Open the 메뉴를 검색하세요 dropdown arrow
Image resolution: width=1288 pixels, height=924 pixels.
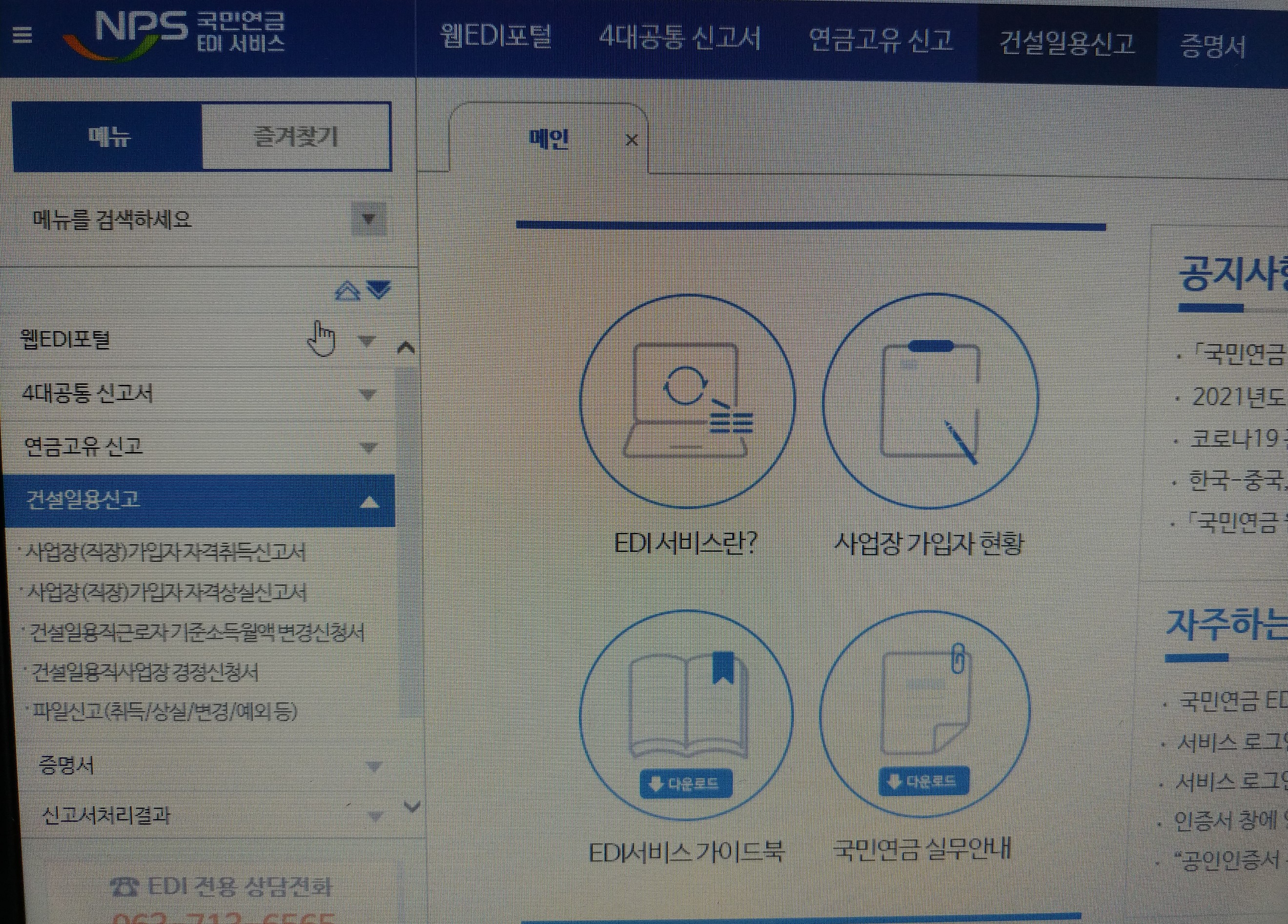(369, 218)
